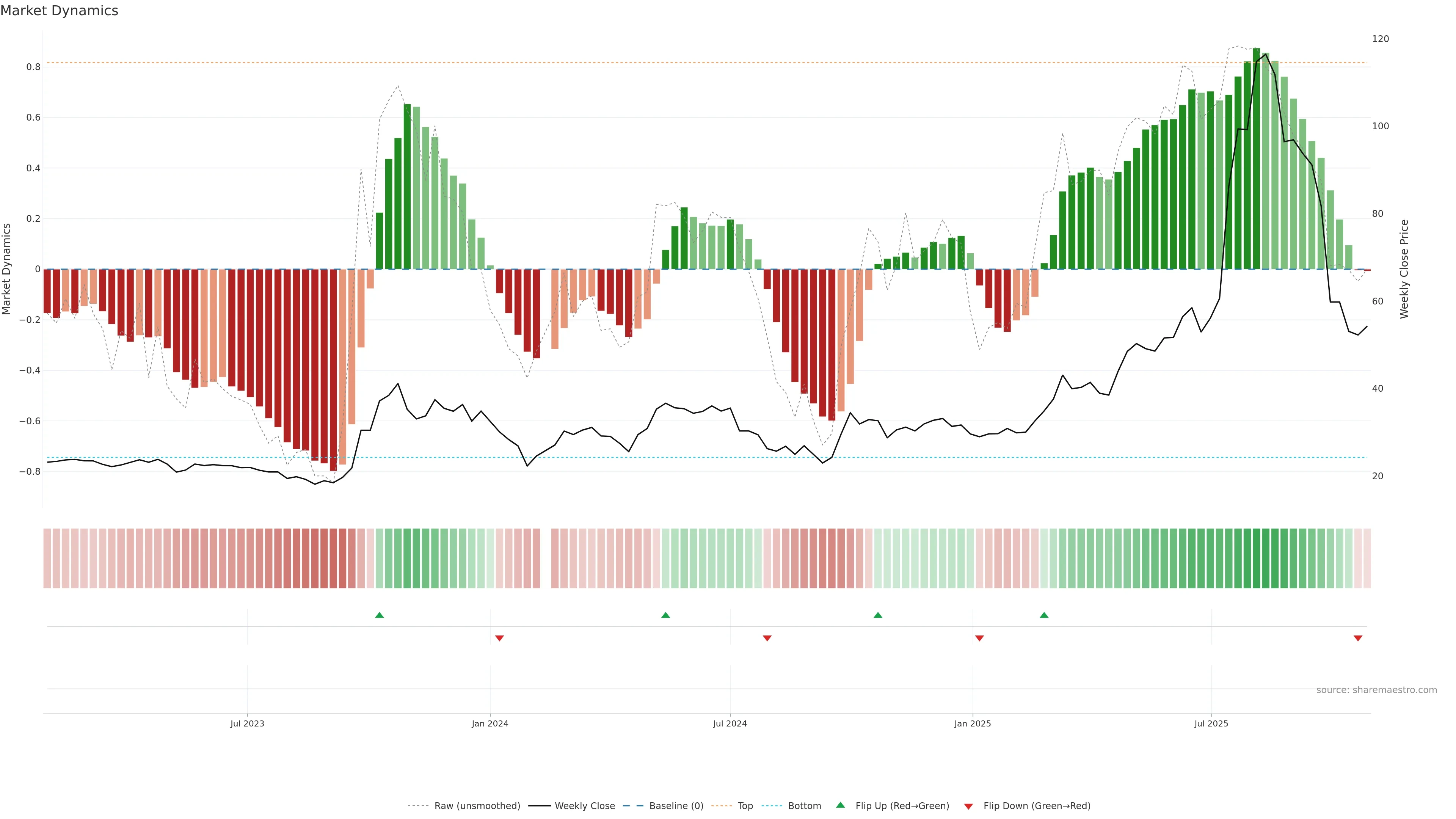Click the Jul 2024 x-axis label
The image size is (1456, 819).
(730, 723)
